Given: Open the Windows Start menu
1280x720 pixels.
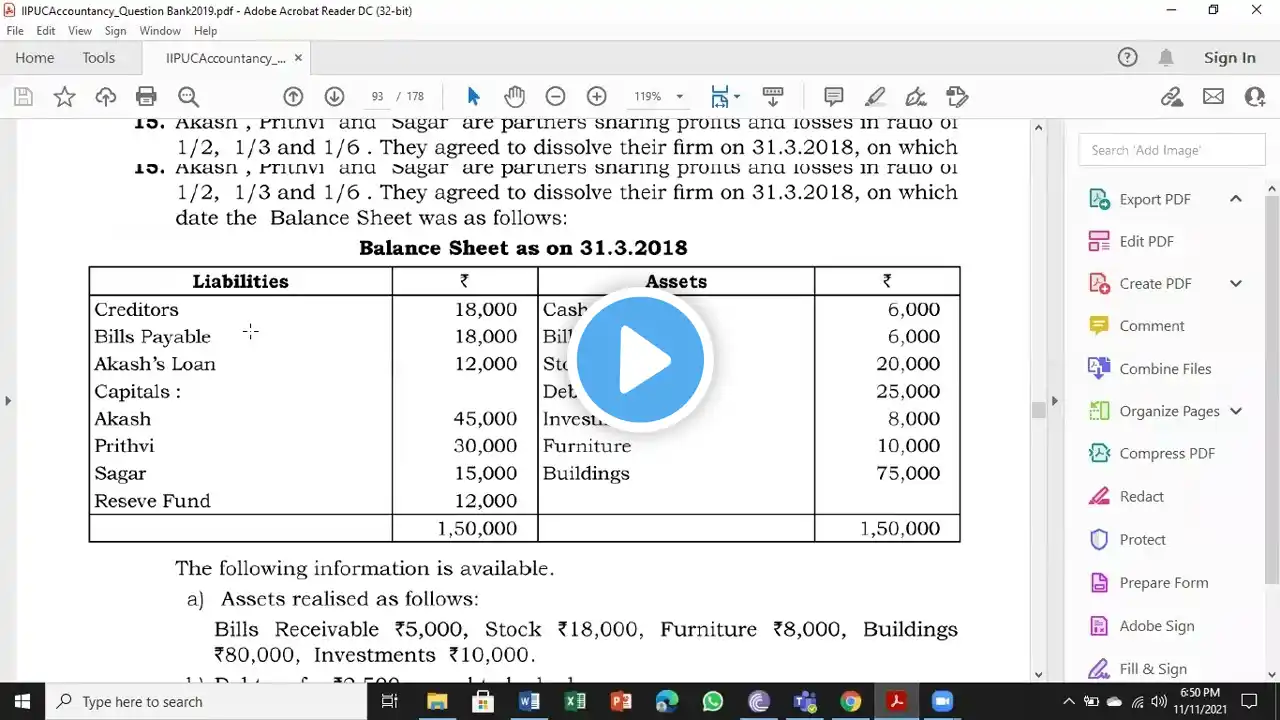Looking at the screenshot, I should [x=22, y=701].
